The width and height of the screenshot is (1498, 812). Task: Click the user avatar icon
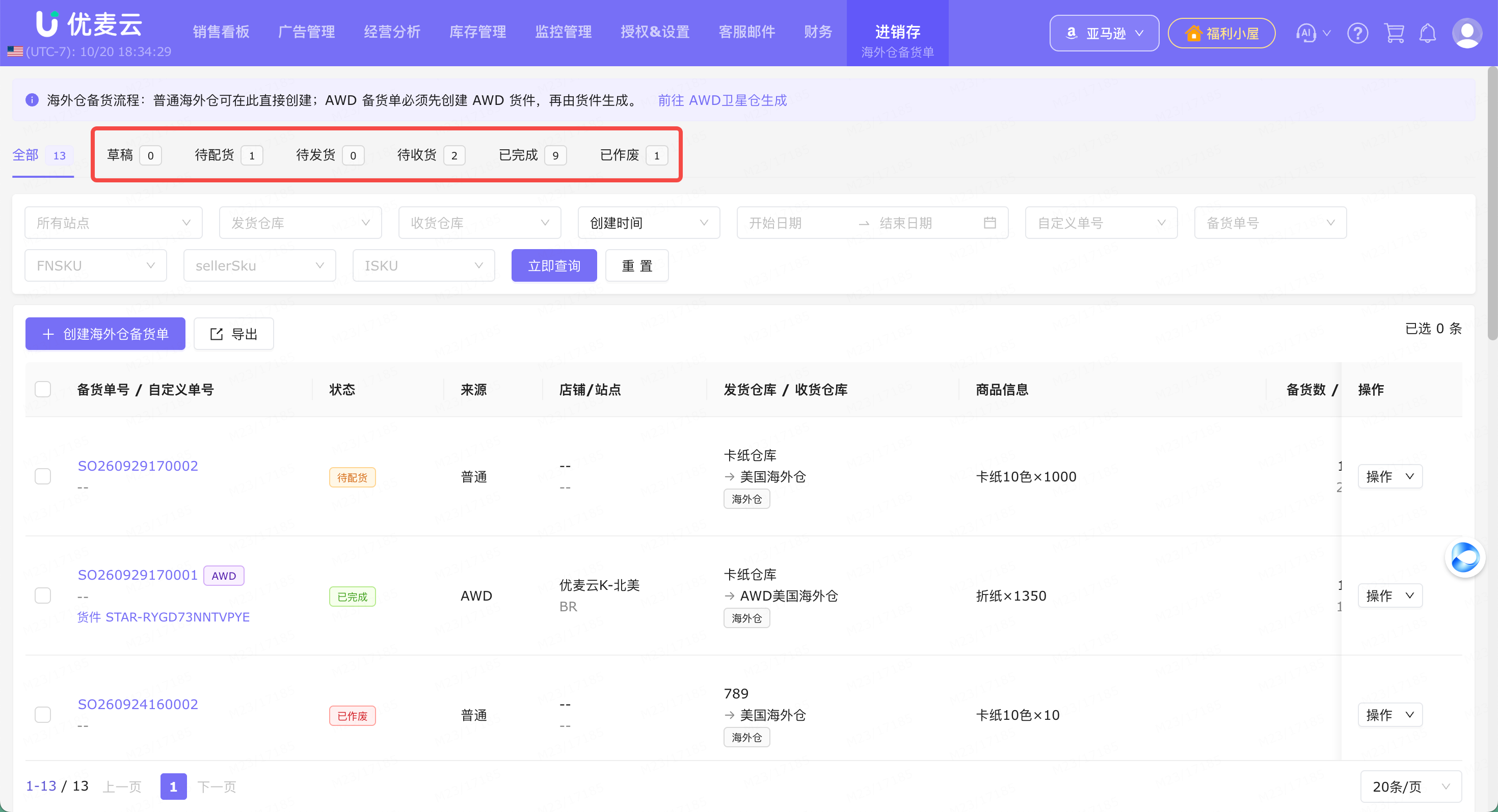point(1466,33)
